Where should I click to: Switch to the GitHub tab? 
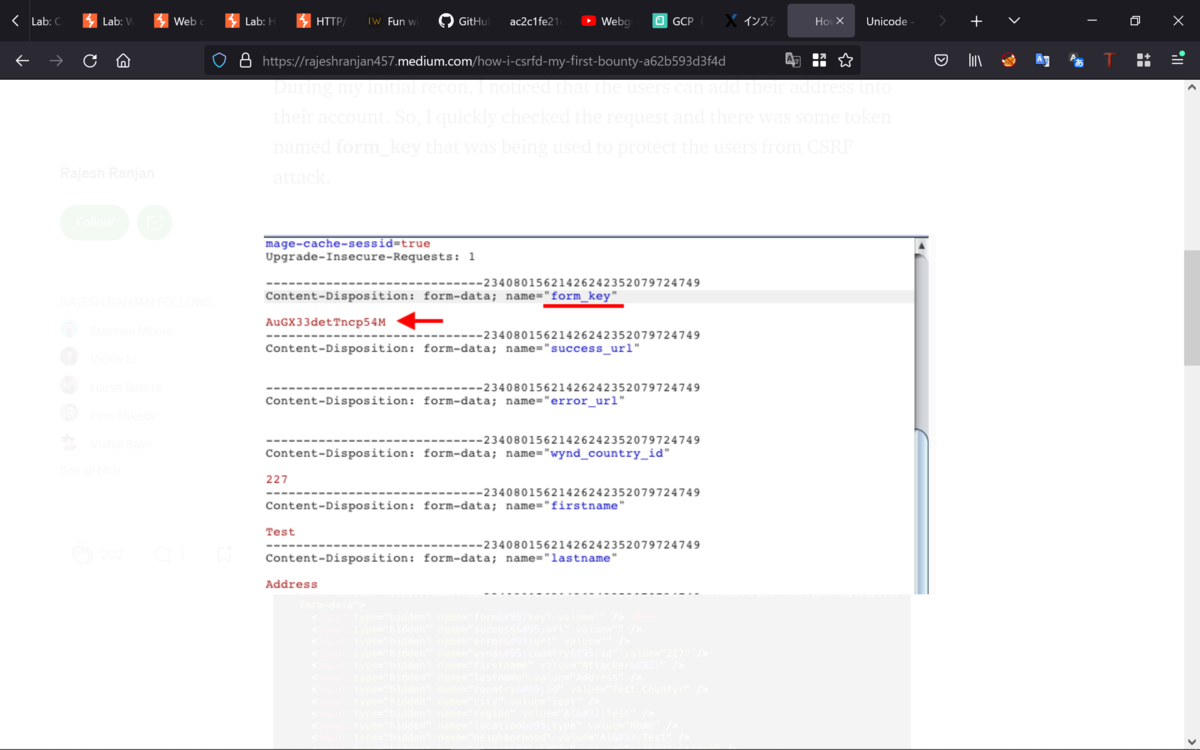(463, 21)
